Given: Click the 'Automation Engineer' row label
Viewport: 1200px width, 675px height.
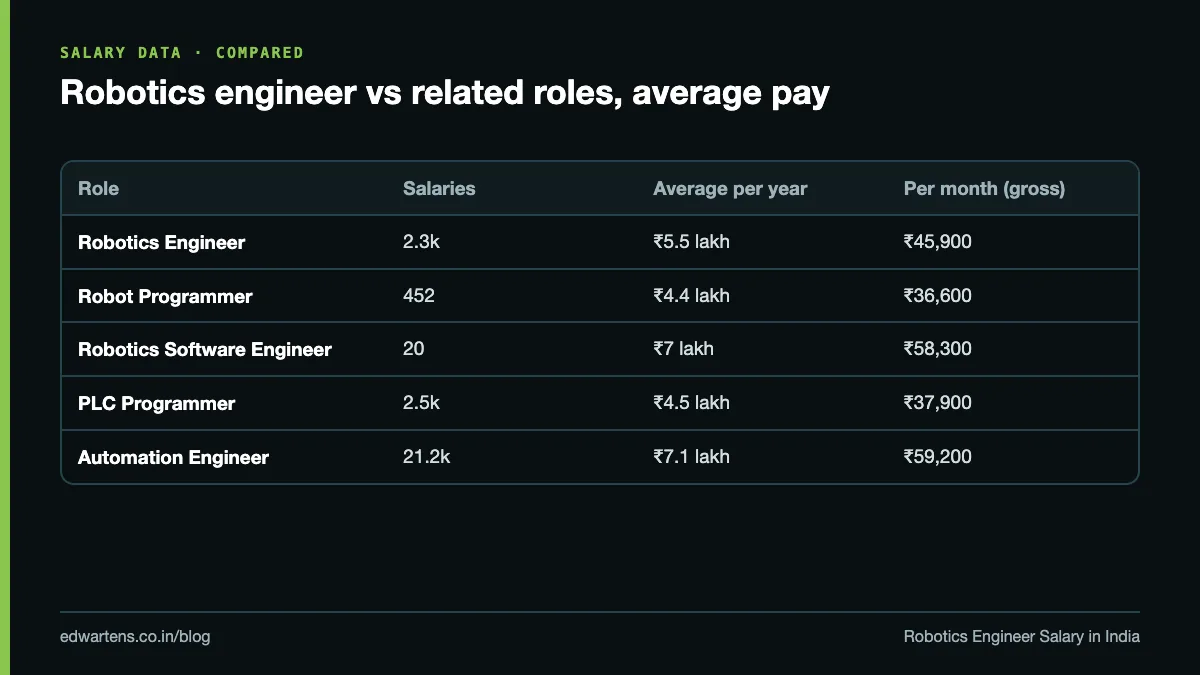Looking at the screenshot, I should (x=173, y=458).
